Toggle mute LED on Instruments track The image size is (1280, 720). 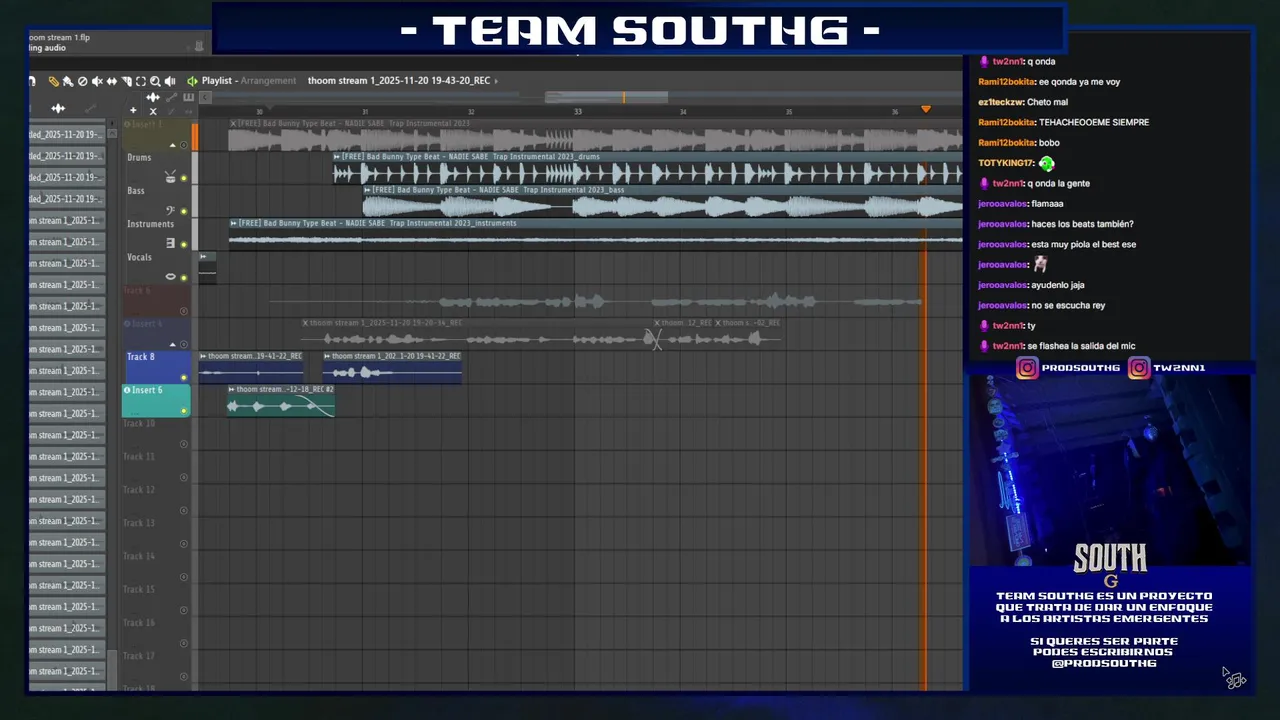[x=184, y=244]
